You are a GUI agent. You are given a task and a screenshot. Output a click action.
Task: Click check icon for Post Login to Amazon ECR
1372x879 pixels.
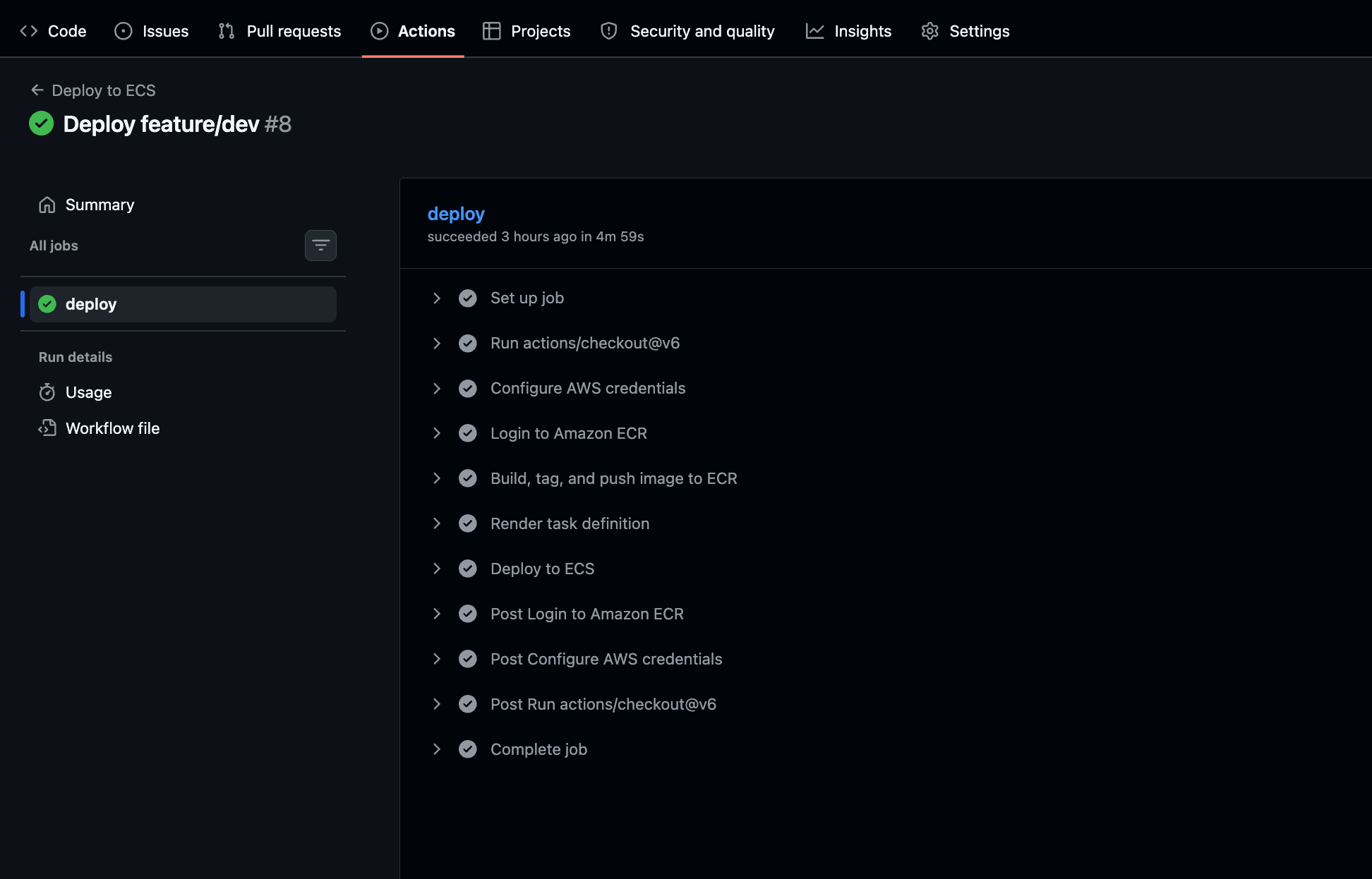click(468, 614)
